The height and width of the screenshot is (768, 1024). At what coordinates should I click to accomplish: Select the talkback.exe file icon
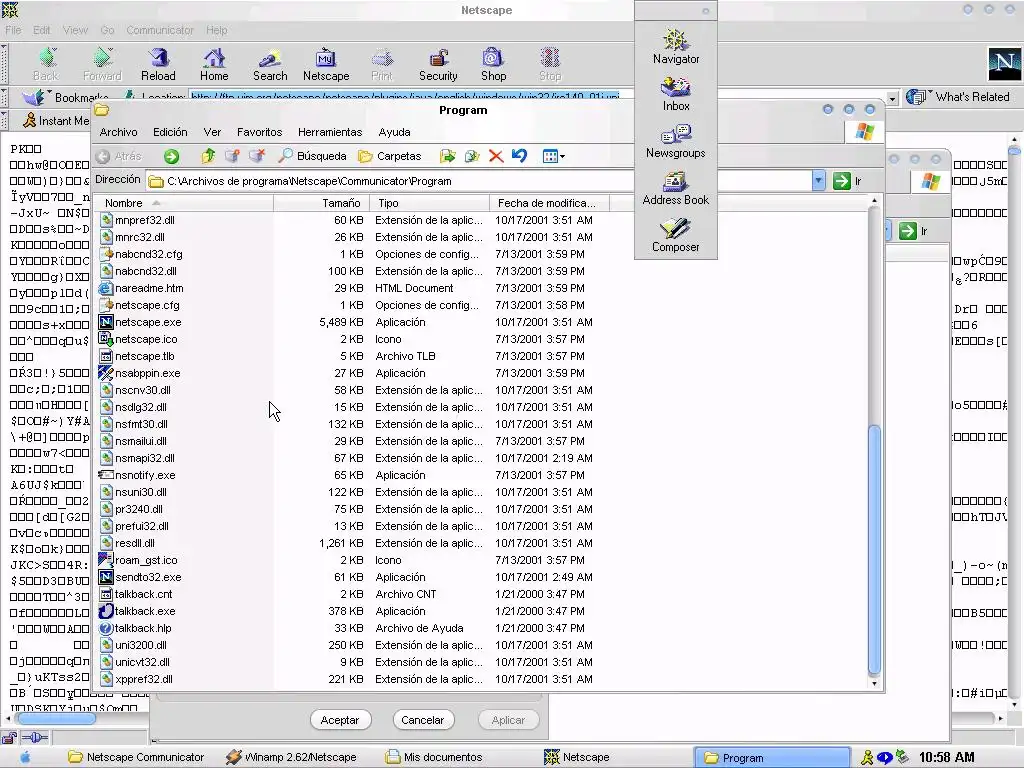pyautogui.click(x=106, y=611)
